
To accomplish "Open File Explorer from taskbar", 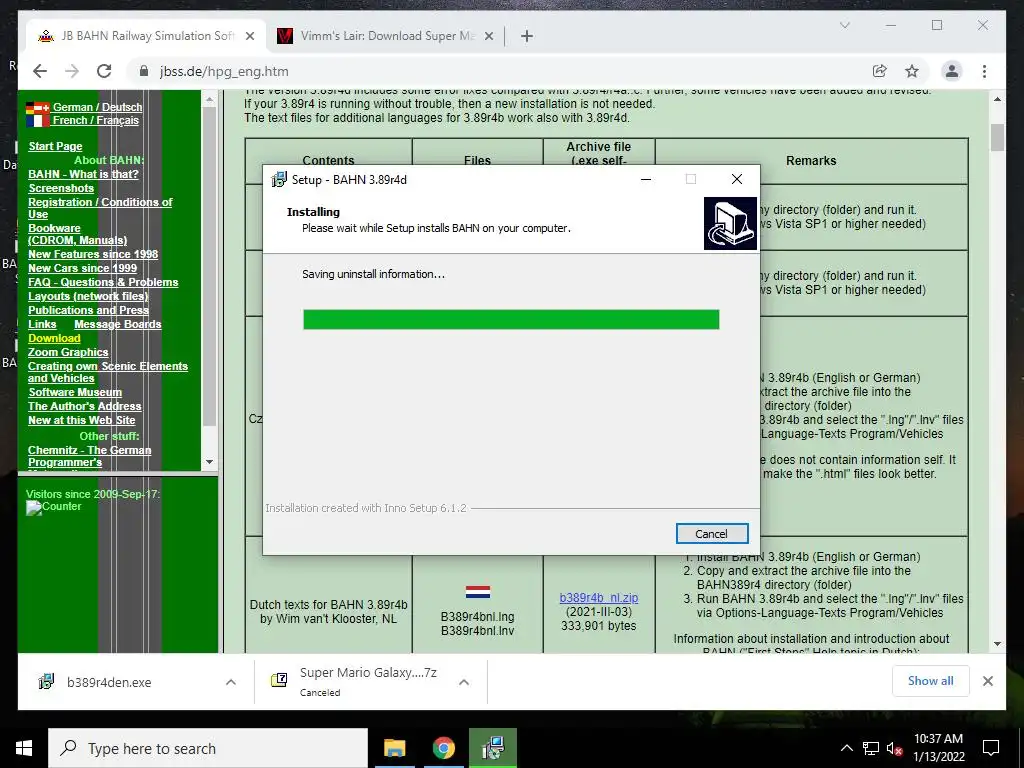I will pos(394,748).
